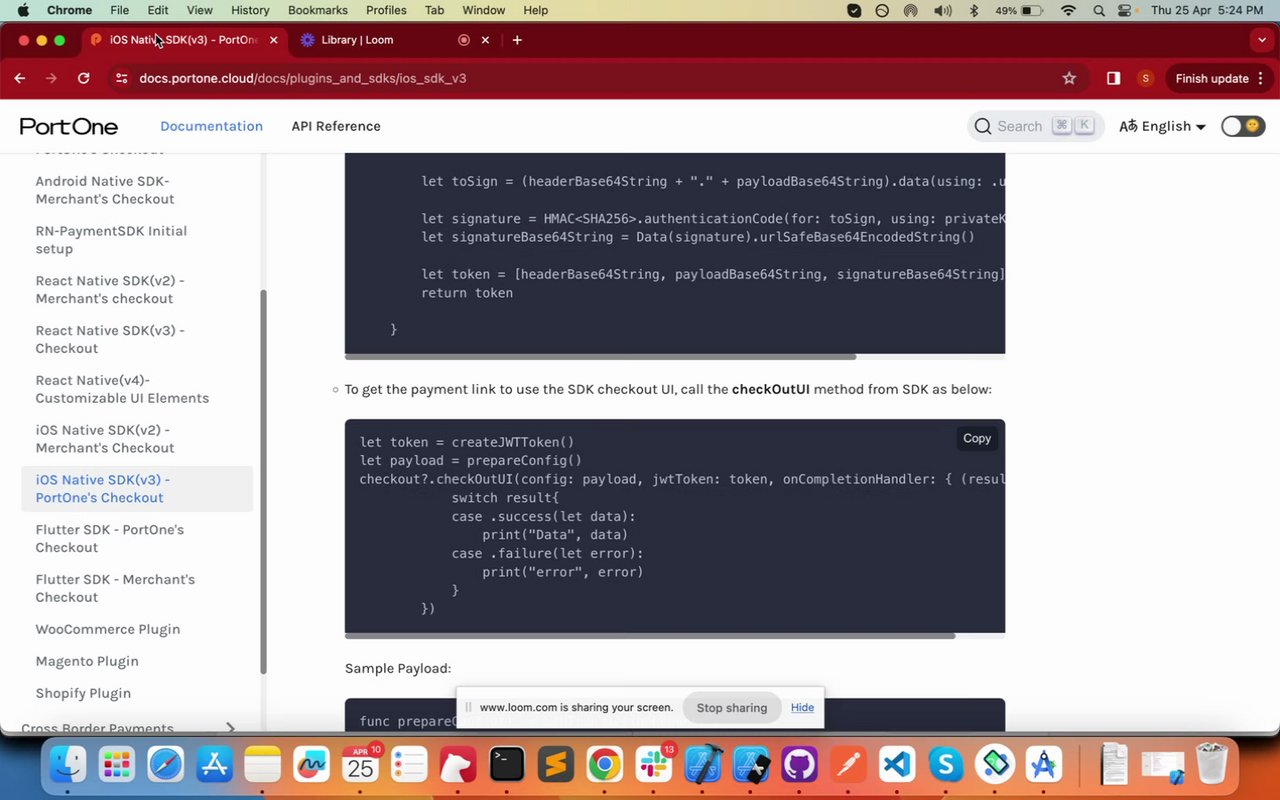
Task: Open Launchpad from the dock
Action: (117, 766)
